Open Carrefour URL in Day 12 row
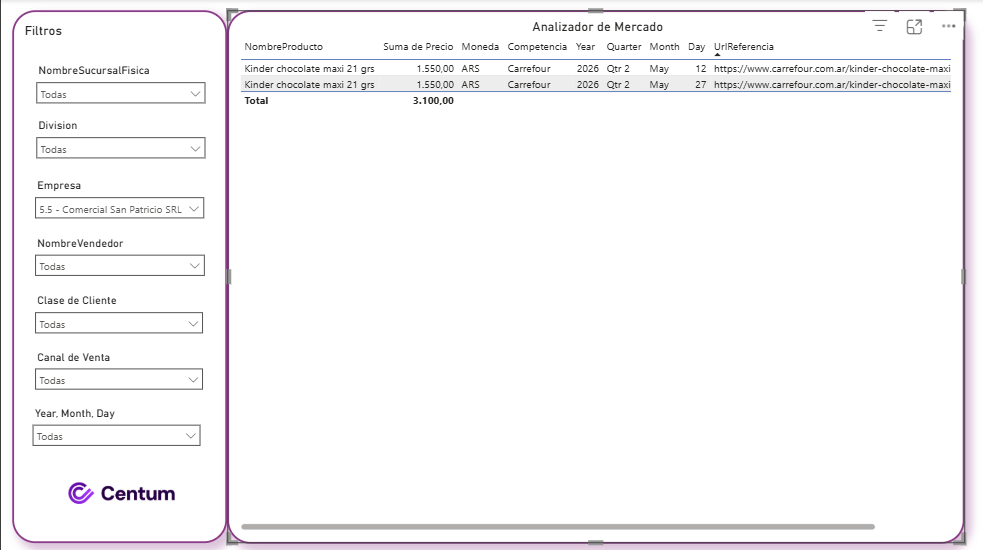 tap(832, 68)
